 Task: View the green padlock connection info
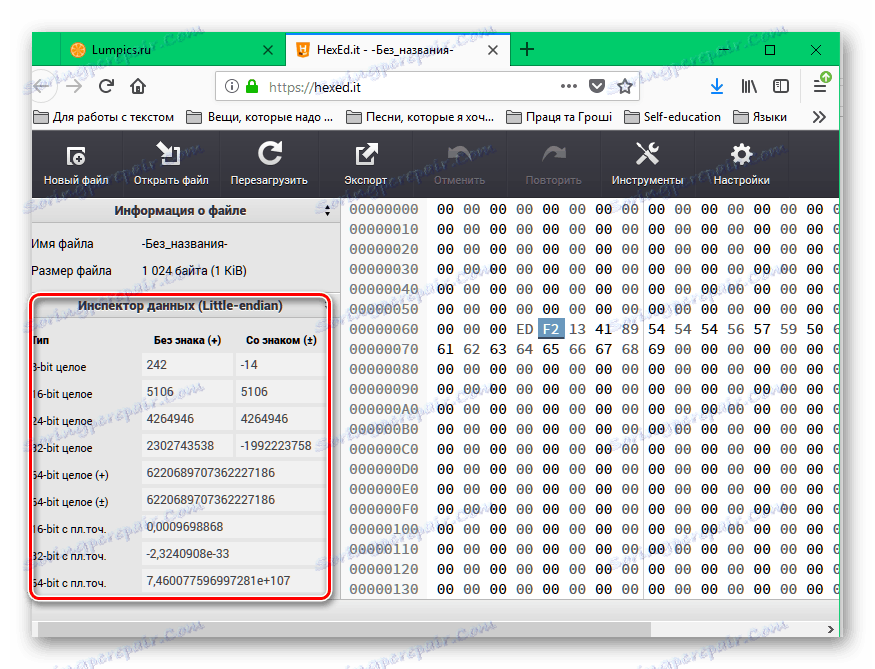coord(252,86)
